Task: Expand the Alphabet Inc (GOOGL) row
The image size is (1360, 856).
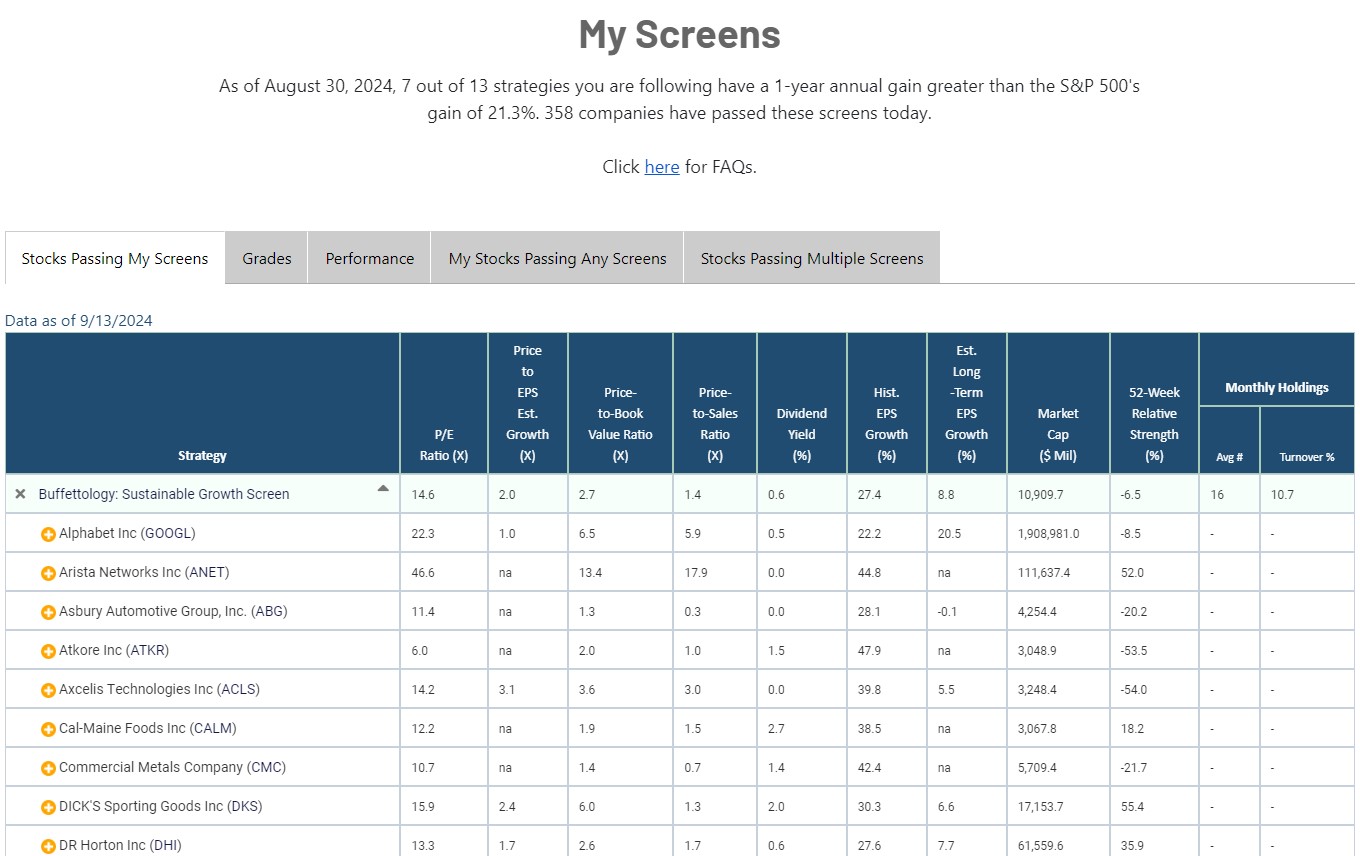Action: [x=48, y=533]
